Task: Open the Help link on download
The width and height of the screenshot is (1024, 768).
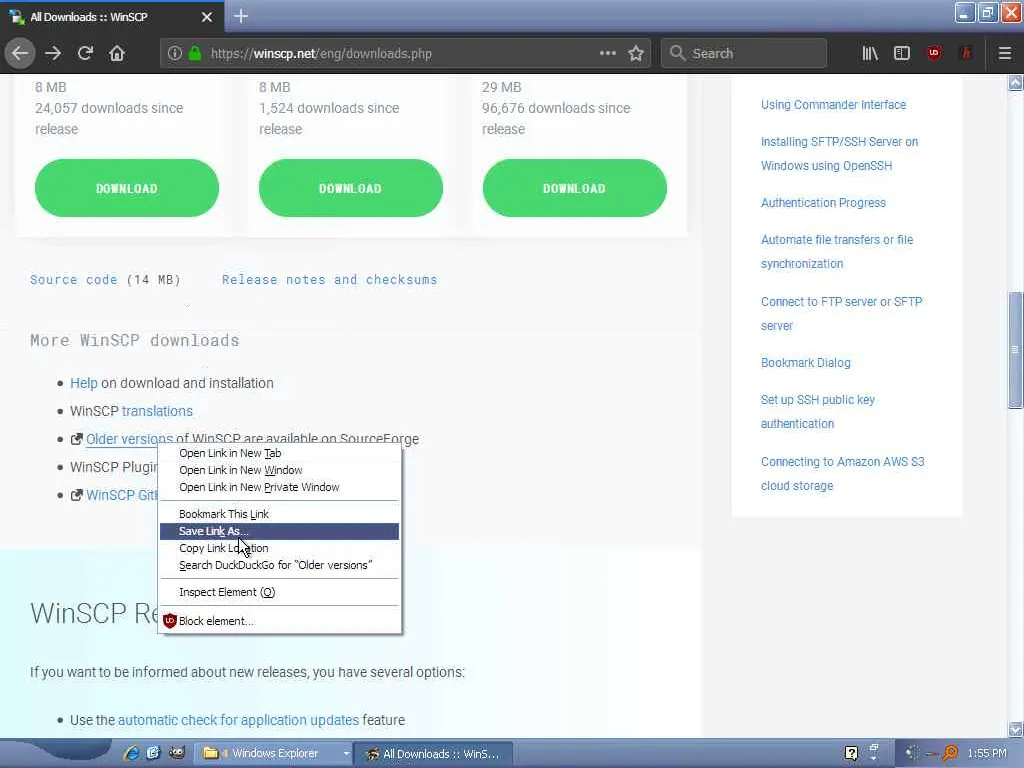Action: pyautogui.click(x=84, y=383)
